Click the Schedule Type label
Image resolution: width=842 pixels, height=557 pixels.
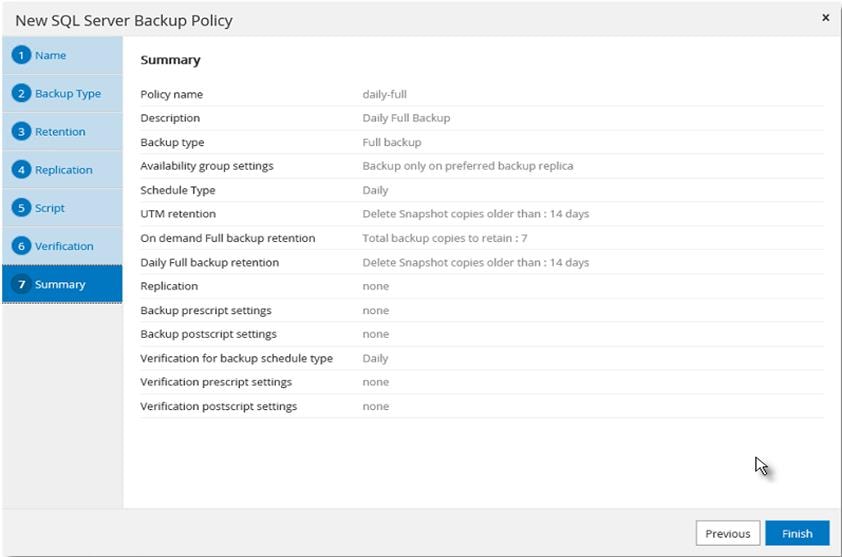pos(178,190)
